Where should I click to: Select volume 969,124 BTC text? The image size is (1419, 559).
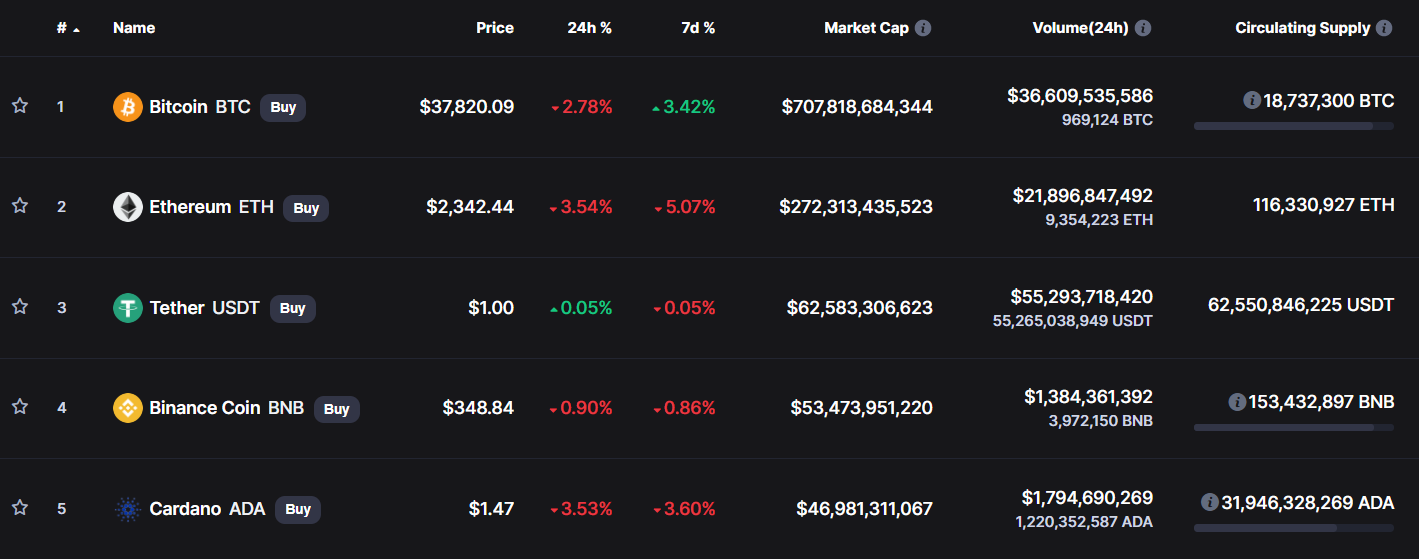(x=1107, y=120)
